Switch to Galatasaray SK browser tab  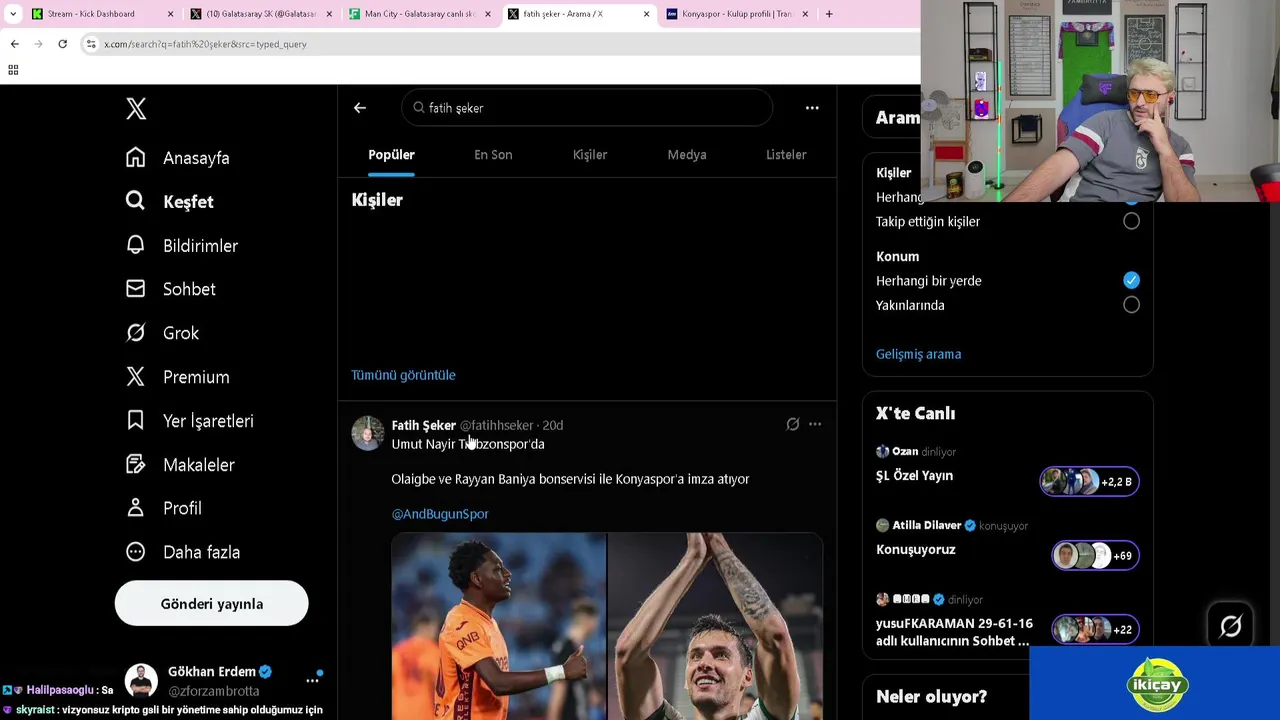pos(260,14)
